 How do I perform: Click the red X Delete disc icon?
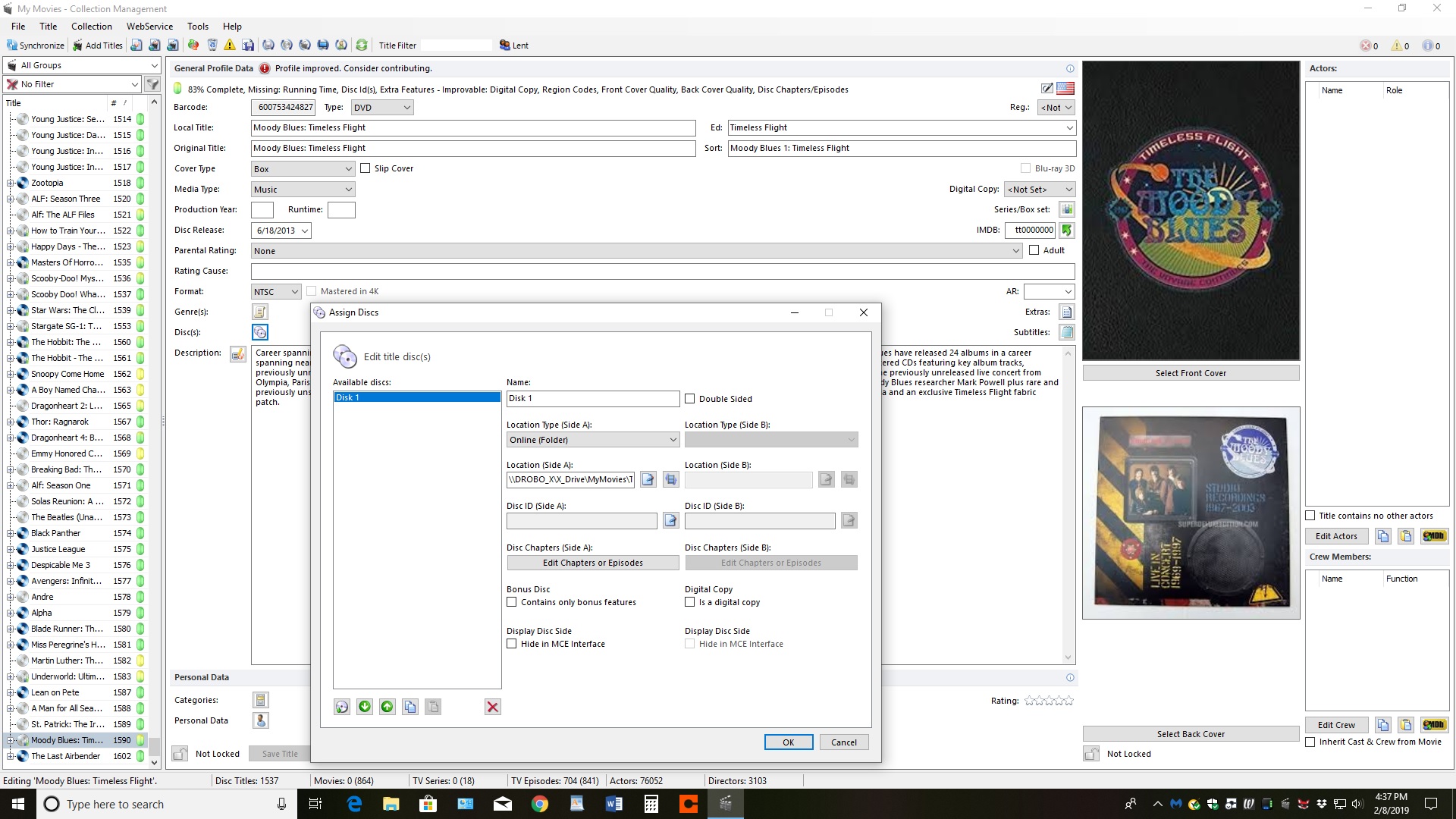click(493, 707)
